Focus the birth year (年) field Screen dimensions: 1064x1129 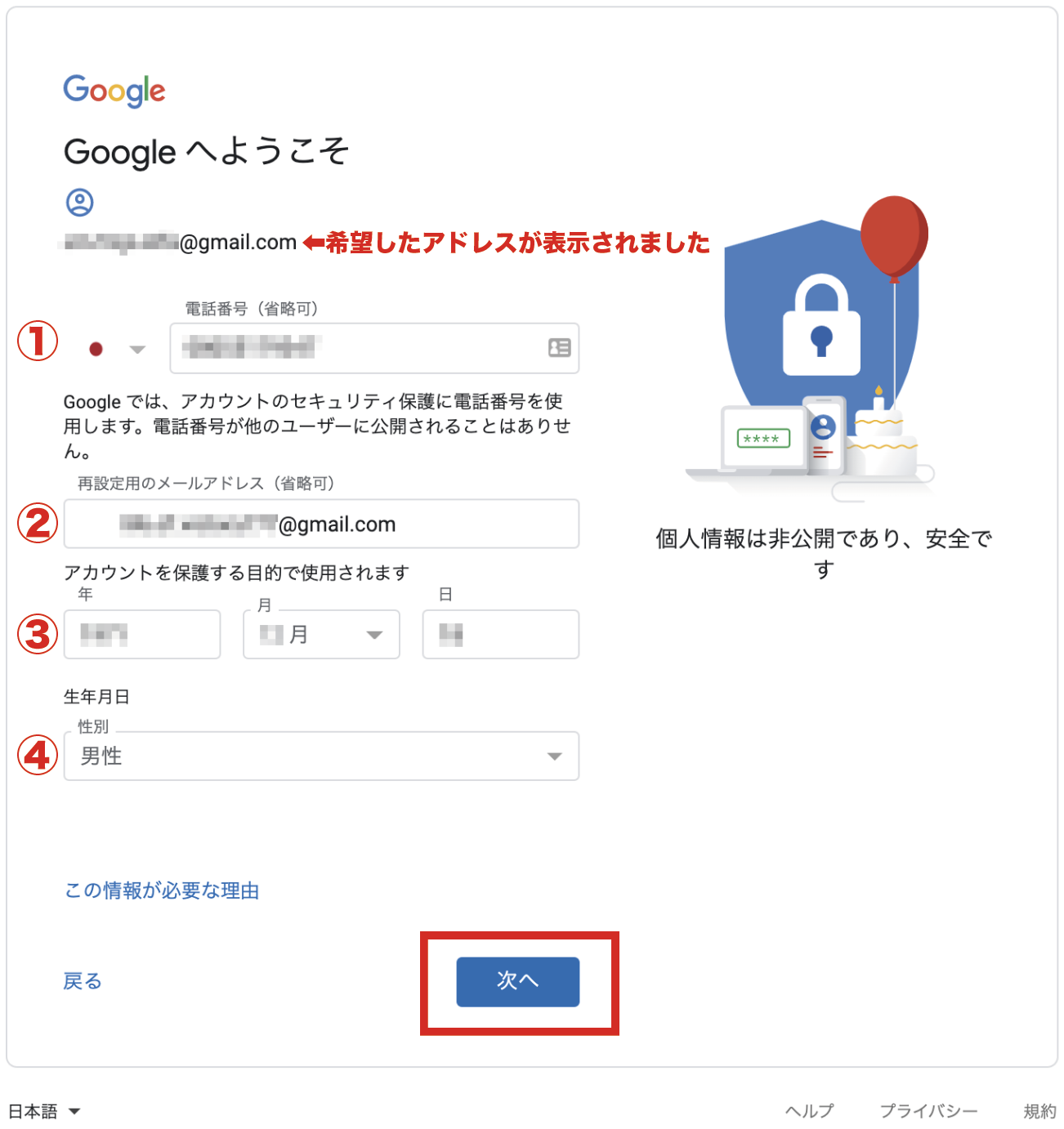[x=142, y=634]
